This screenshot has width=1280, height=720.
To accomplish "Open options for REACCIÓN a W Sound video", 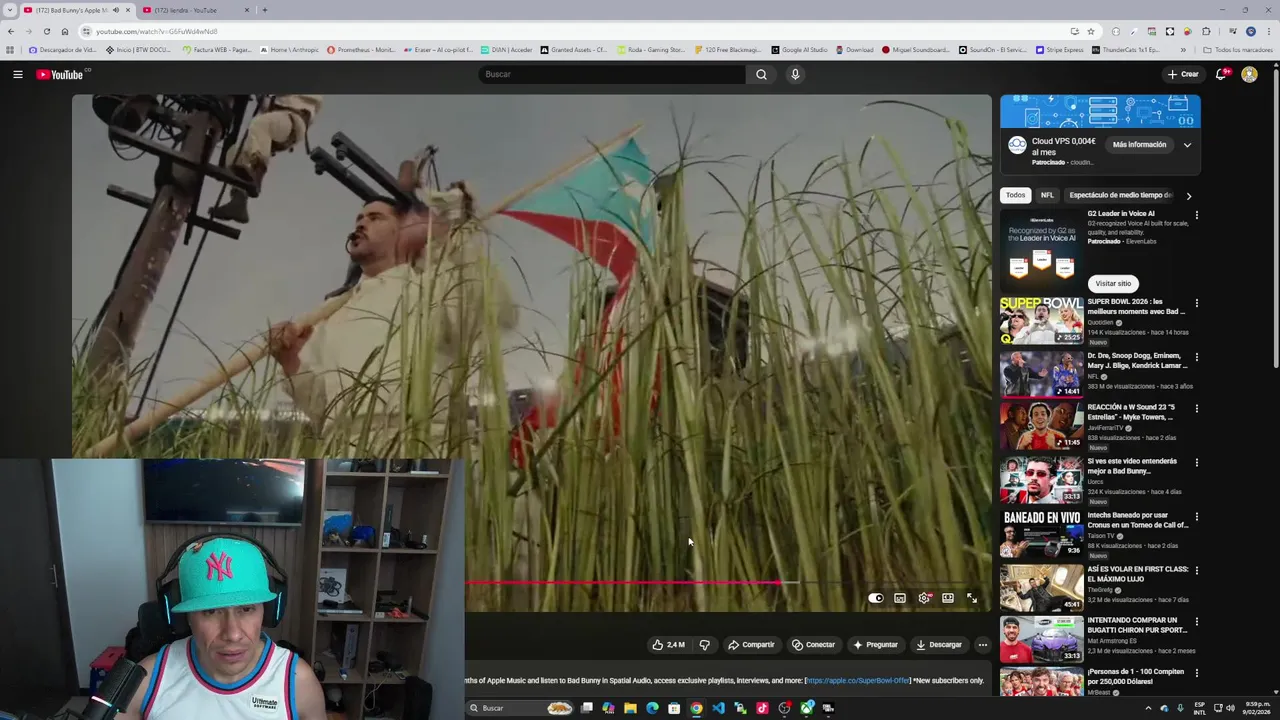I will (x=1196, y=409).
